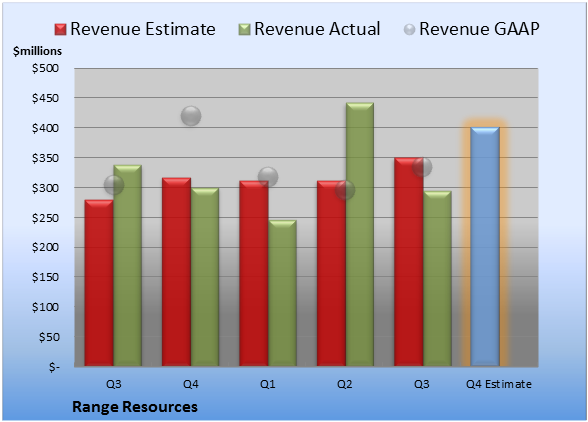Image resolution: width=588 pixels, height=422 pixels.
Task: Click the '$350' axis label
Action: tap(45, 158)
